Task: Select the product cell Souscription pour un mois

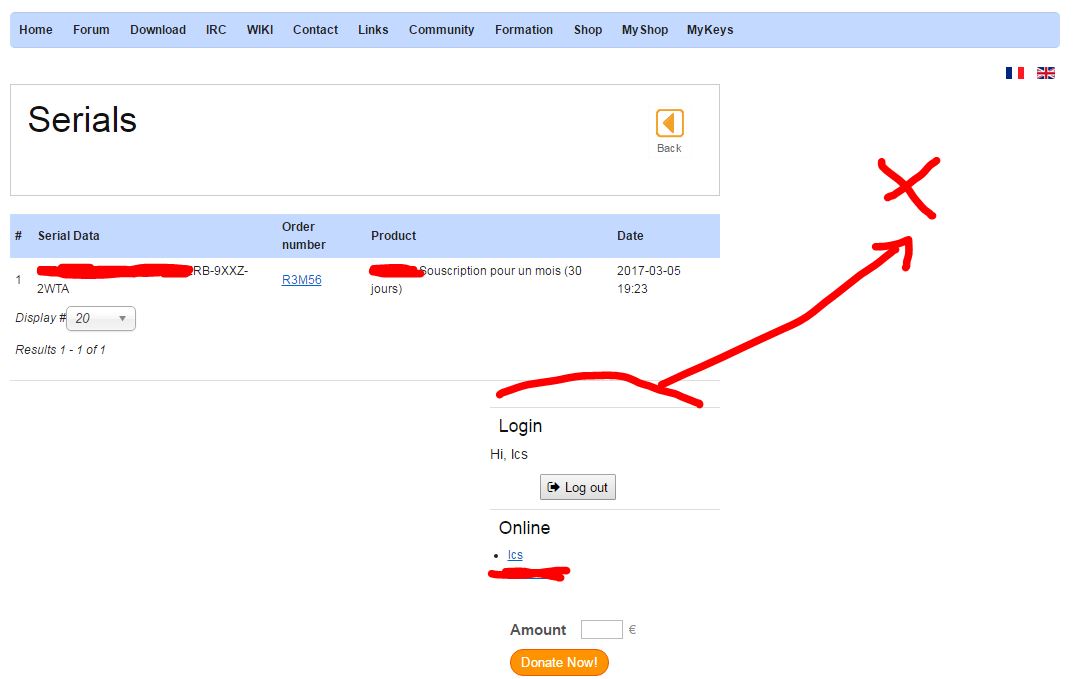Action: [x=476, y=279]
